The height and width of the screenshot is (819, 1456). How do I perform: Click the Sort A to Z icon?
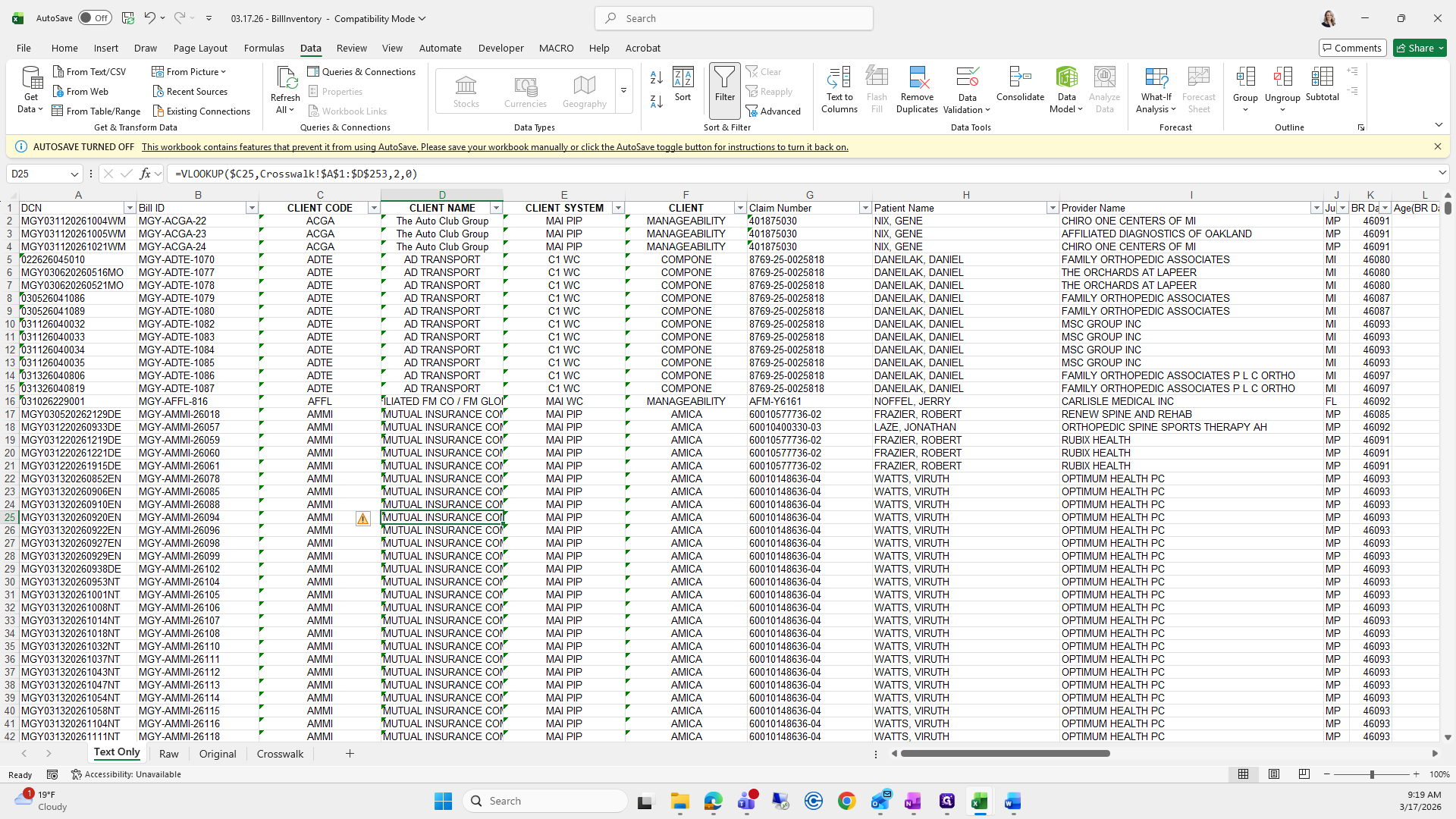[x=657, y=77]
